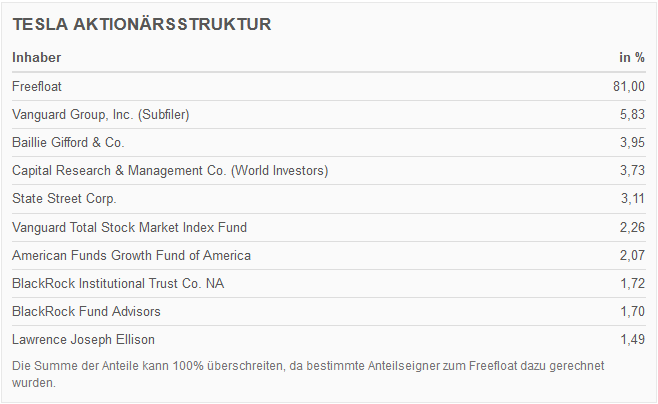Viewport: 658px width, 404px height.
Task: Select BlackRock Fund Advisors holder
Action: (x=86, y=311)
